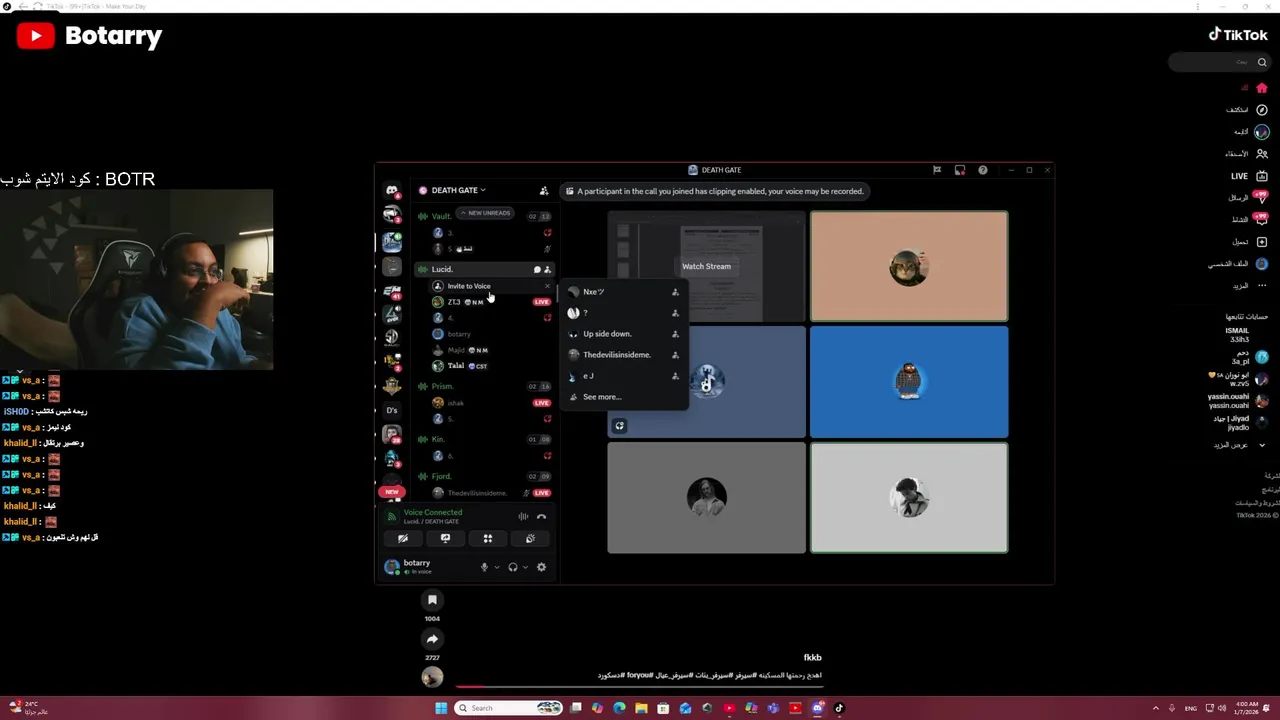Screen dimensions: 1280x720
Task: Open Discord direct messages home icon
Action: 392,190
